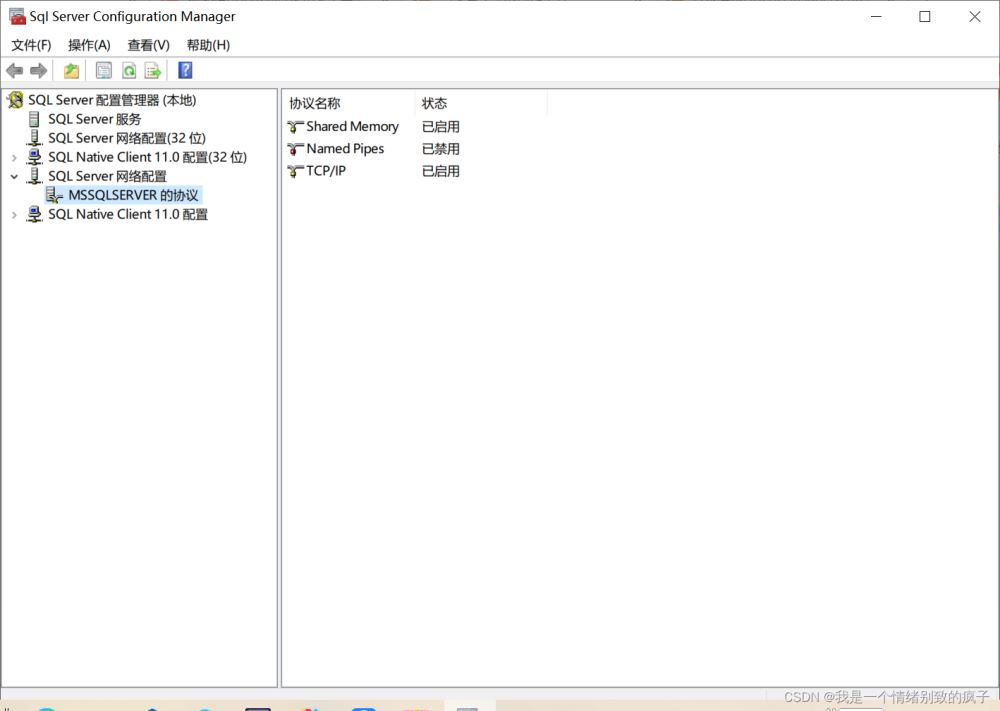Select SQL Native Client 11.0 配置(32 位) label

tap(147, 157)
